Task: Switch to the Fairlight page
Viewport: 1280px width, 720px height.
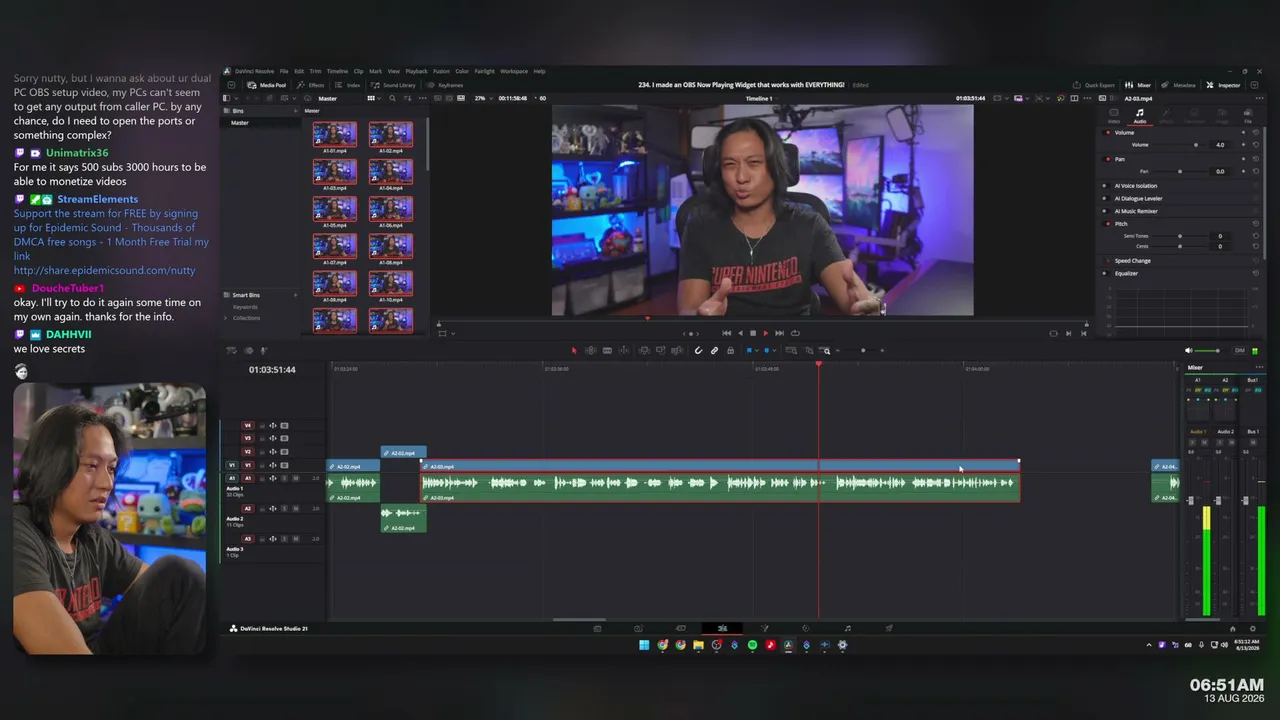Action: (847, 628)
